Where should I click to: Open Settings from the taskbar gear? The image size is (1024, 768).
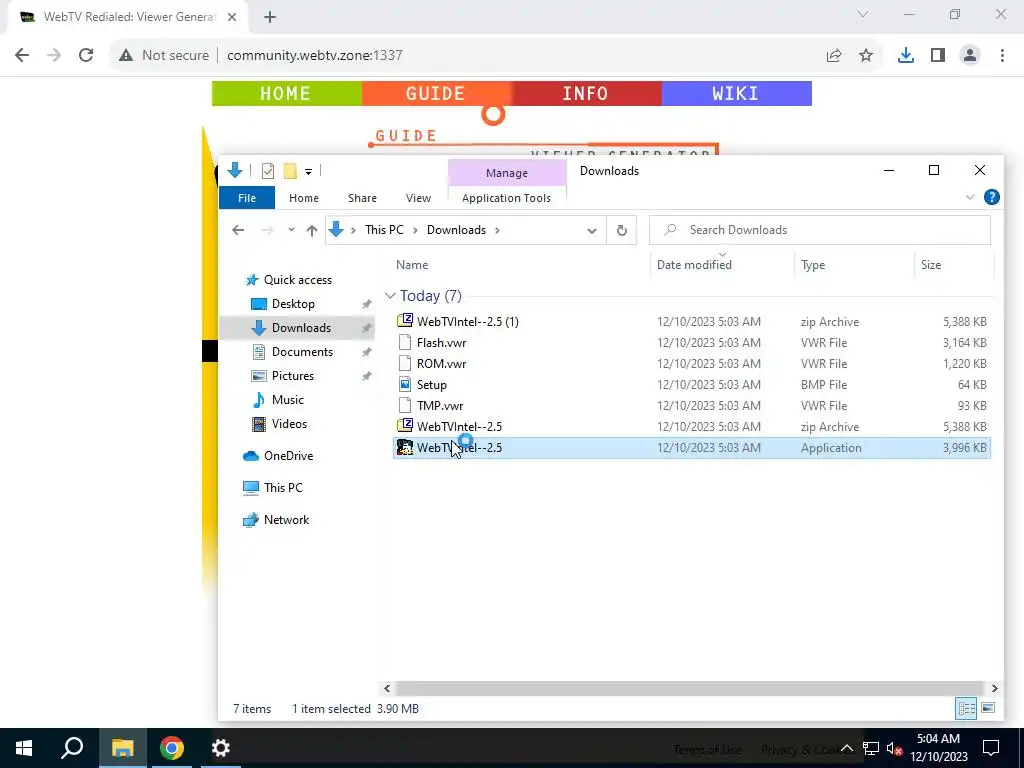click(221, 748)
